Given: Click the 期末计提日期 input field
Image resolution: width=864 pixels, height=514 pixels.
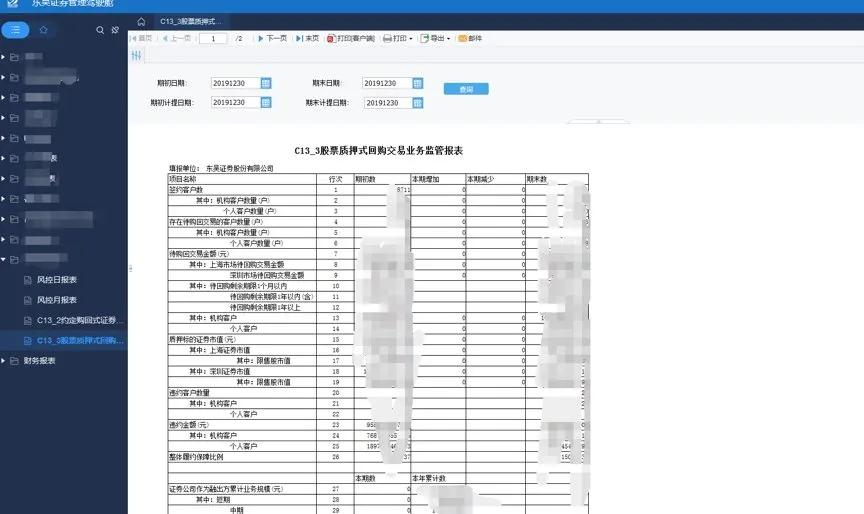Looking at the screenshot, I should point(387,103).
